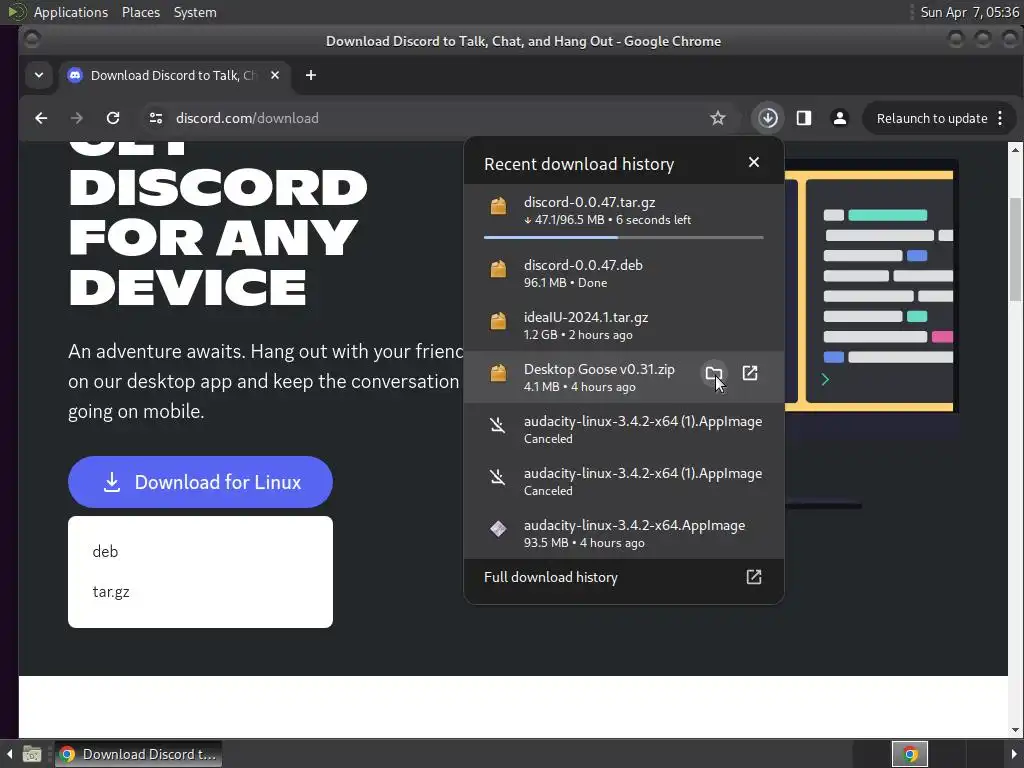
Task: Choose the deb download option
Action: (x=105, y=552)
